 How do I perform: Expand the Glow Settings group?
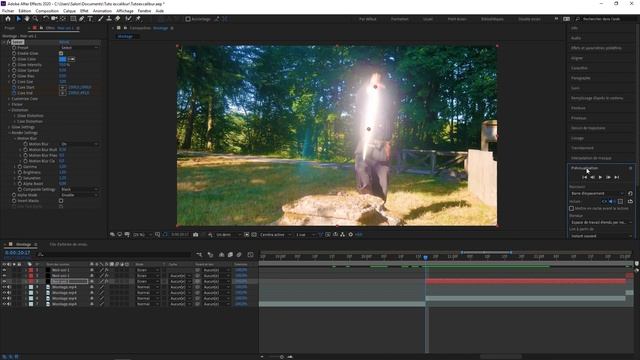pos(9,127)
